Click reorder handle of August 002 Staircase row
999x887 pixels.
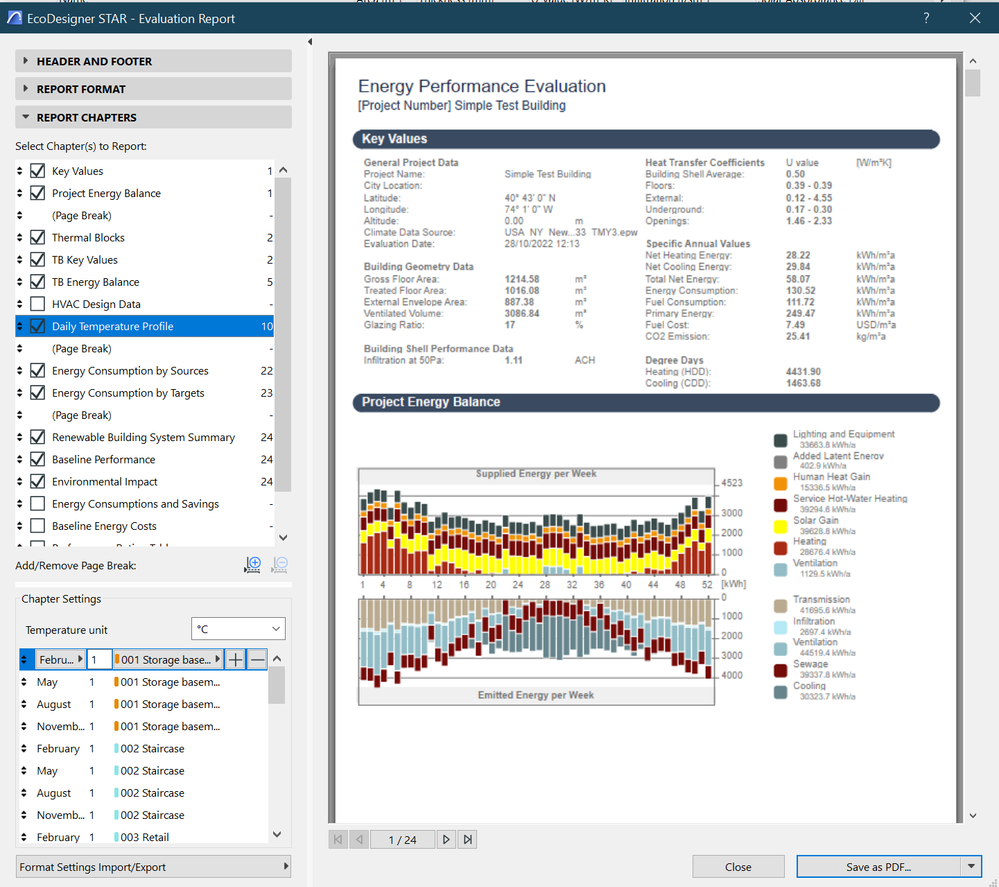[x=24, y=793]
